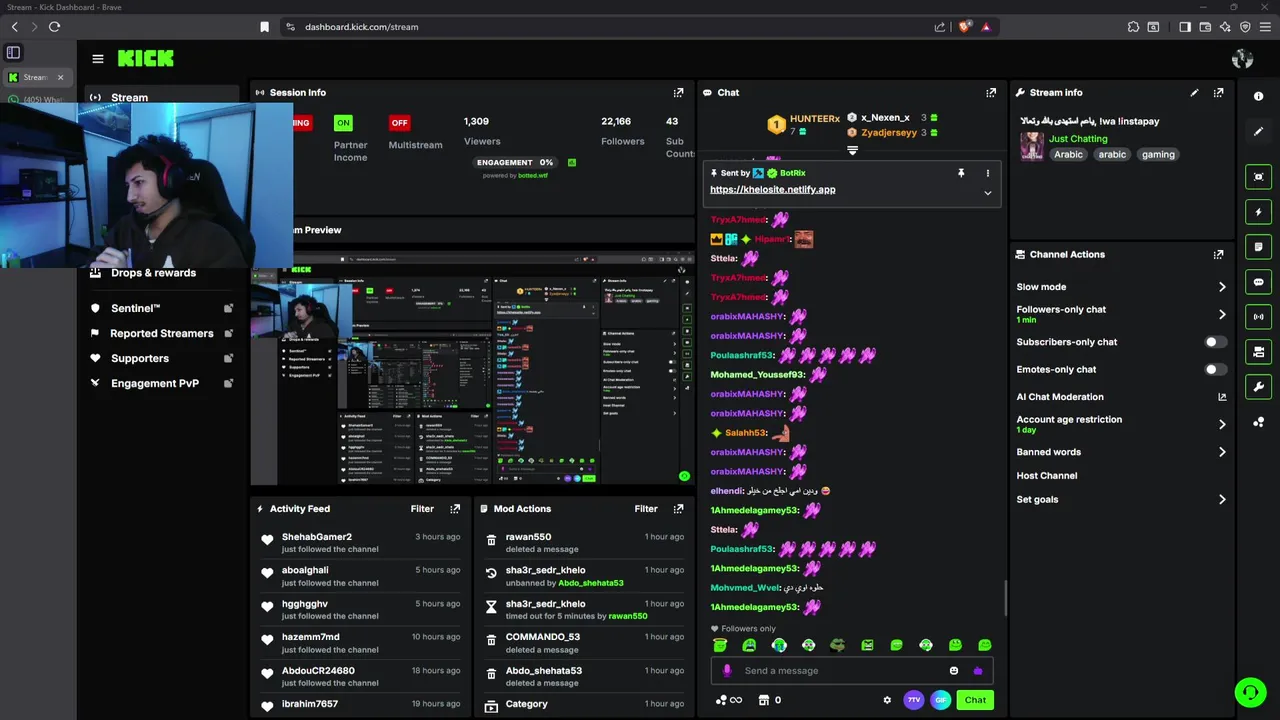1280x720 pixels.
Task: Click the purple microphone icon in chat
Action: tap(727, 671)
